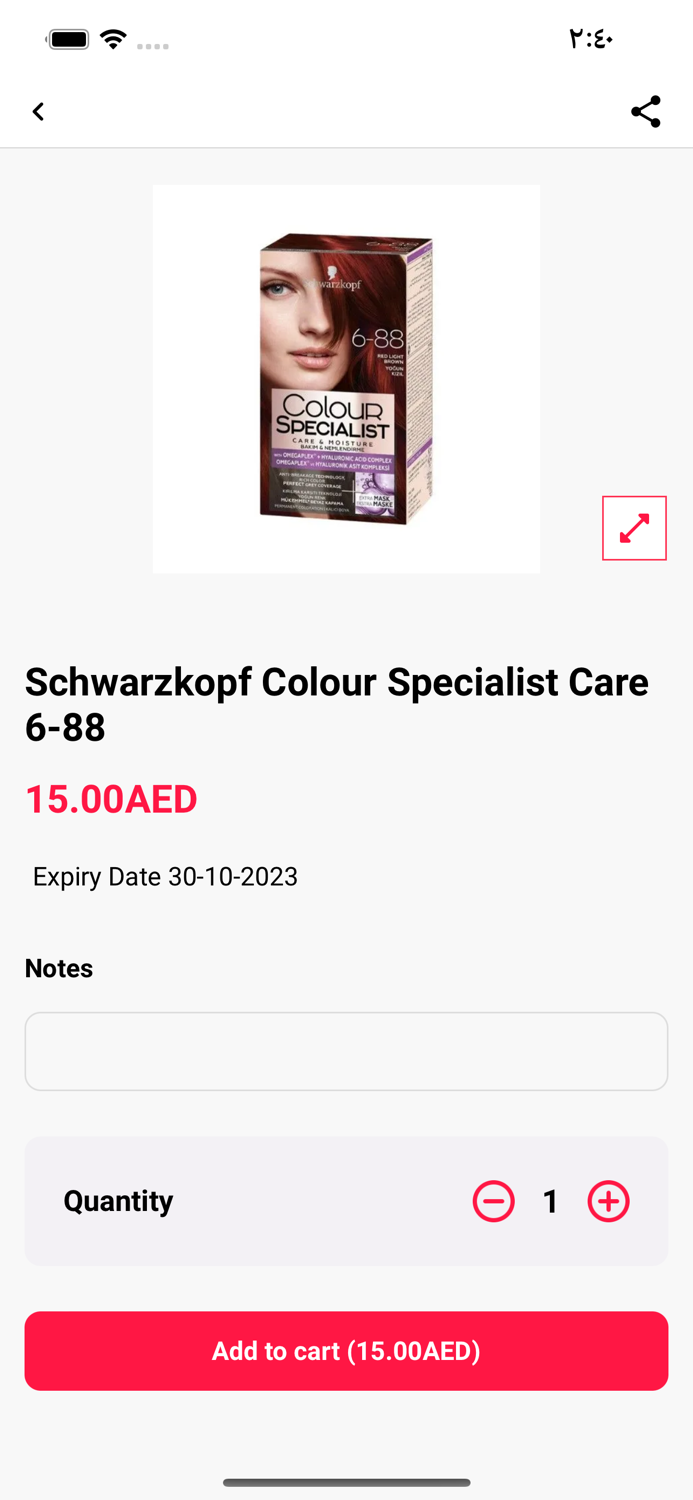This screenshot has height=1500, width=693.
Task: Go back using the top-left chevron
Action: [38, 112]
